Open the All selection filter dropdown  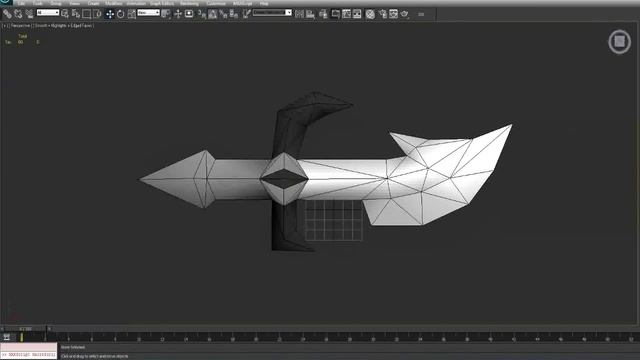(x=48, y=13)
